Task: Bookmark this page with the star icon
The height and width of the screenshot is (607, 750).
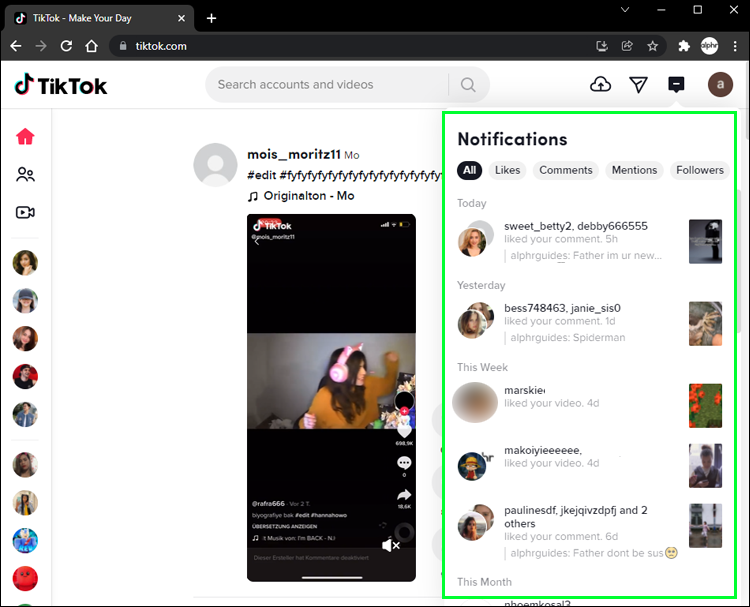Action: click(652, 46)
